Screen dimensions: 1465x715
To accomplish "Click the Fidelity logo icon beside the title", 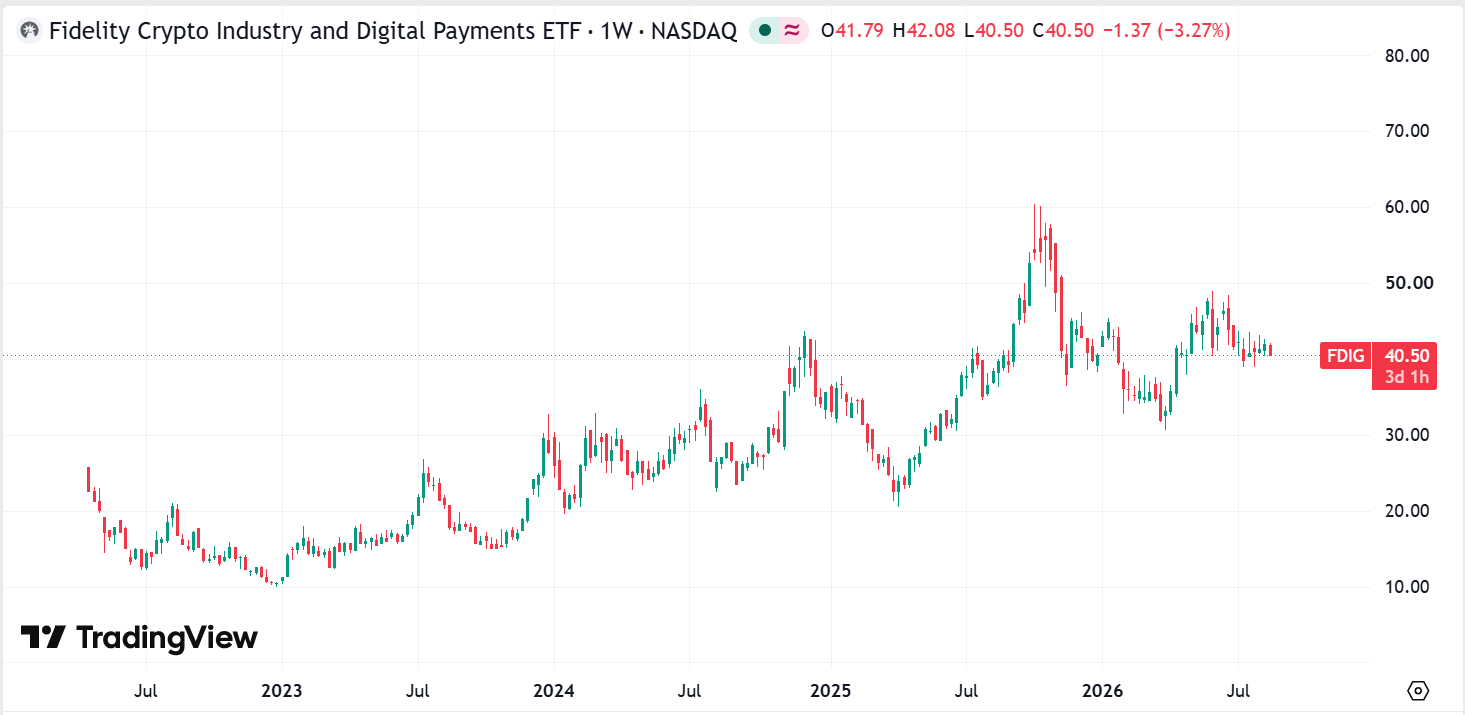I will pos(31,31).
